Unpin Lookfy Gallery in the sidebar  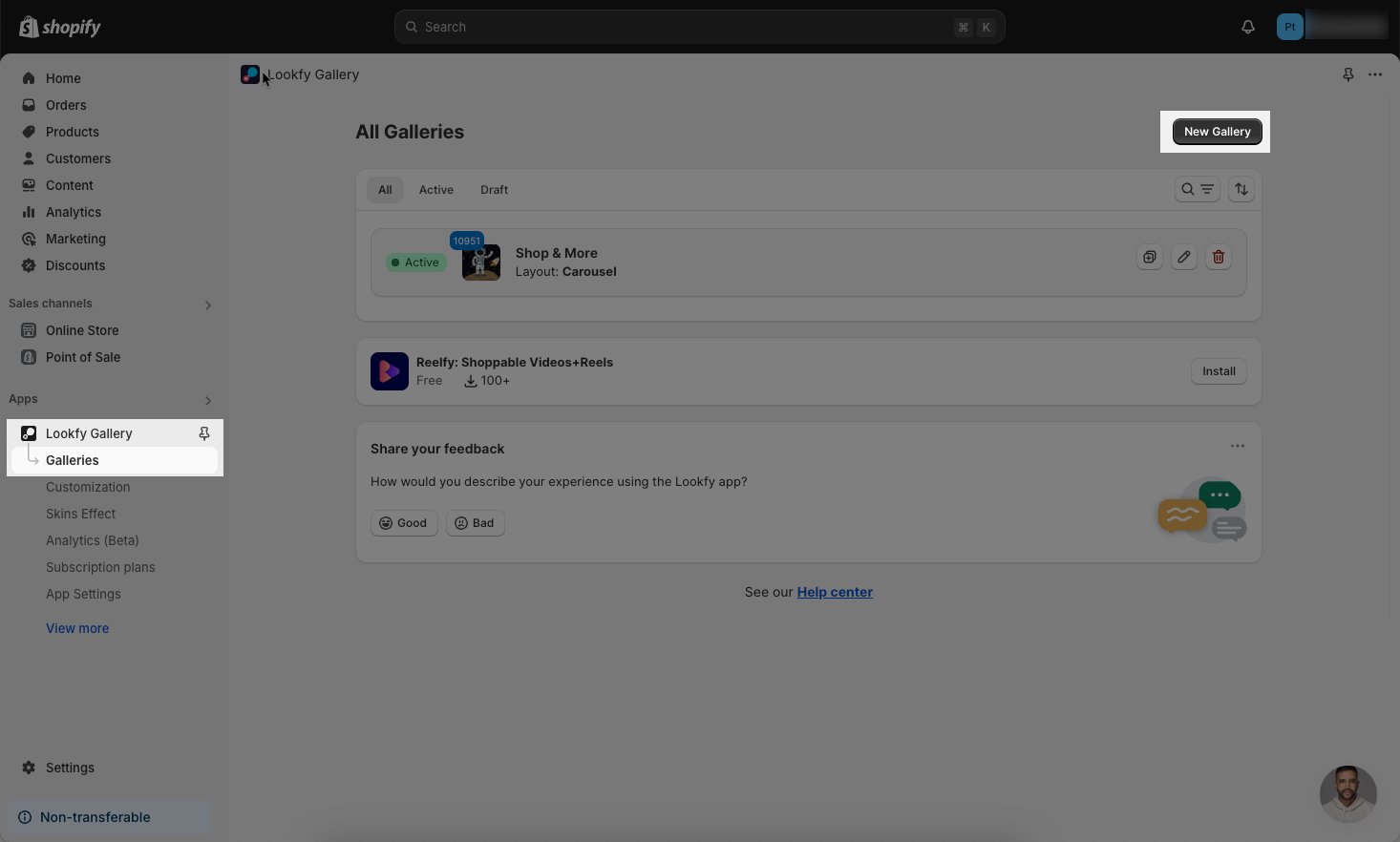[x=203, y=433]
